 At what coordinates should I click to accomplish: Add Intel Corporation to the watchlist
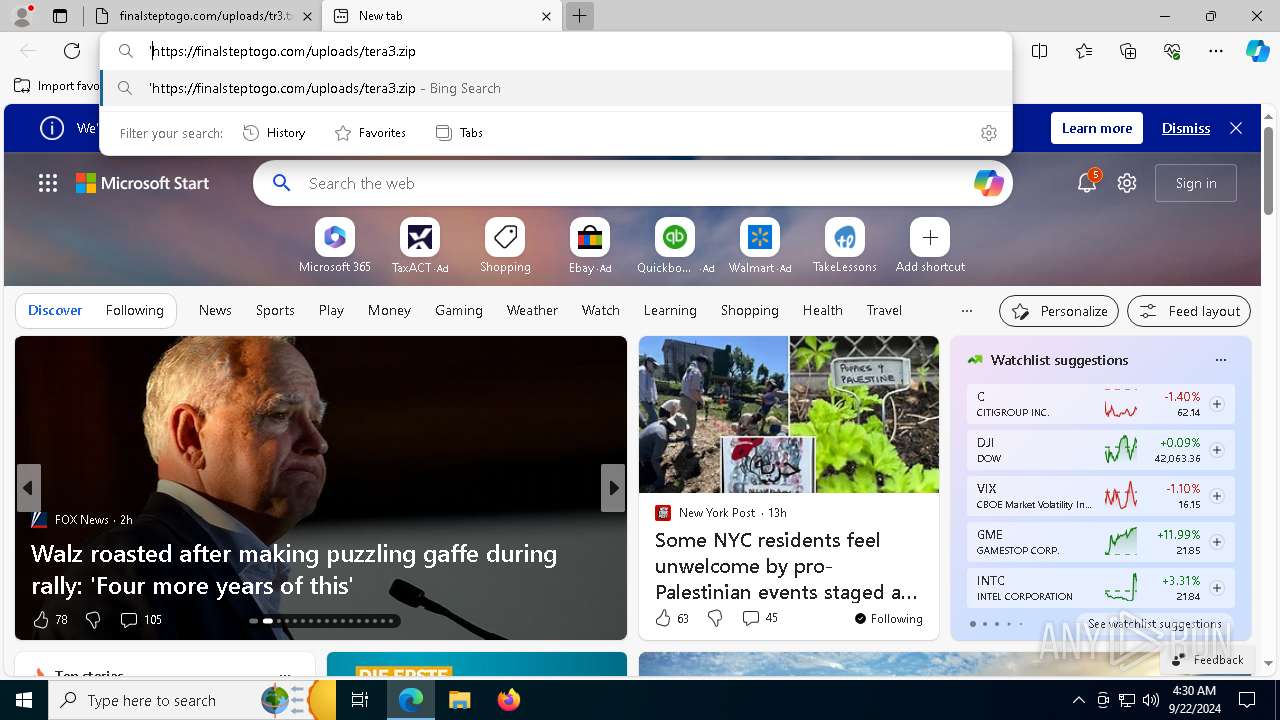click(1217, 588)
